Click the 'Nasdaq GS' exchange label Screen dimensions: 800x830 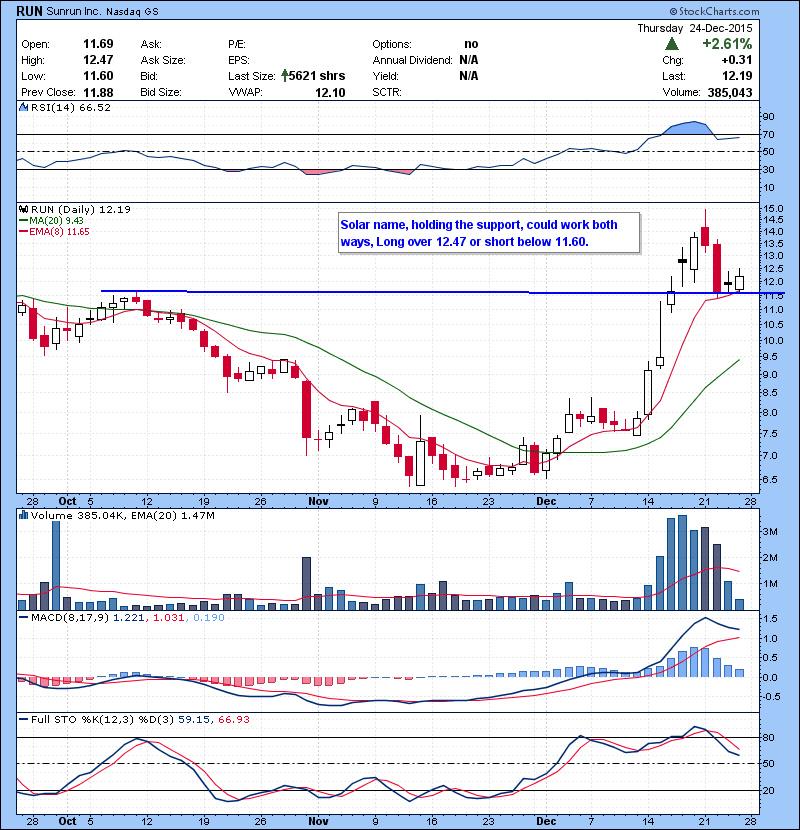click(x=132, y=12)
